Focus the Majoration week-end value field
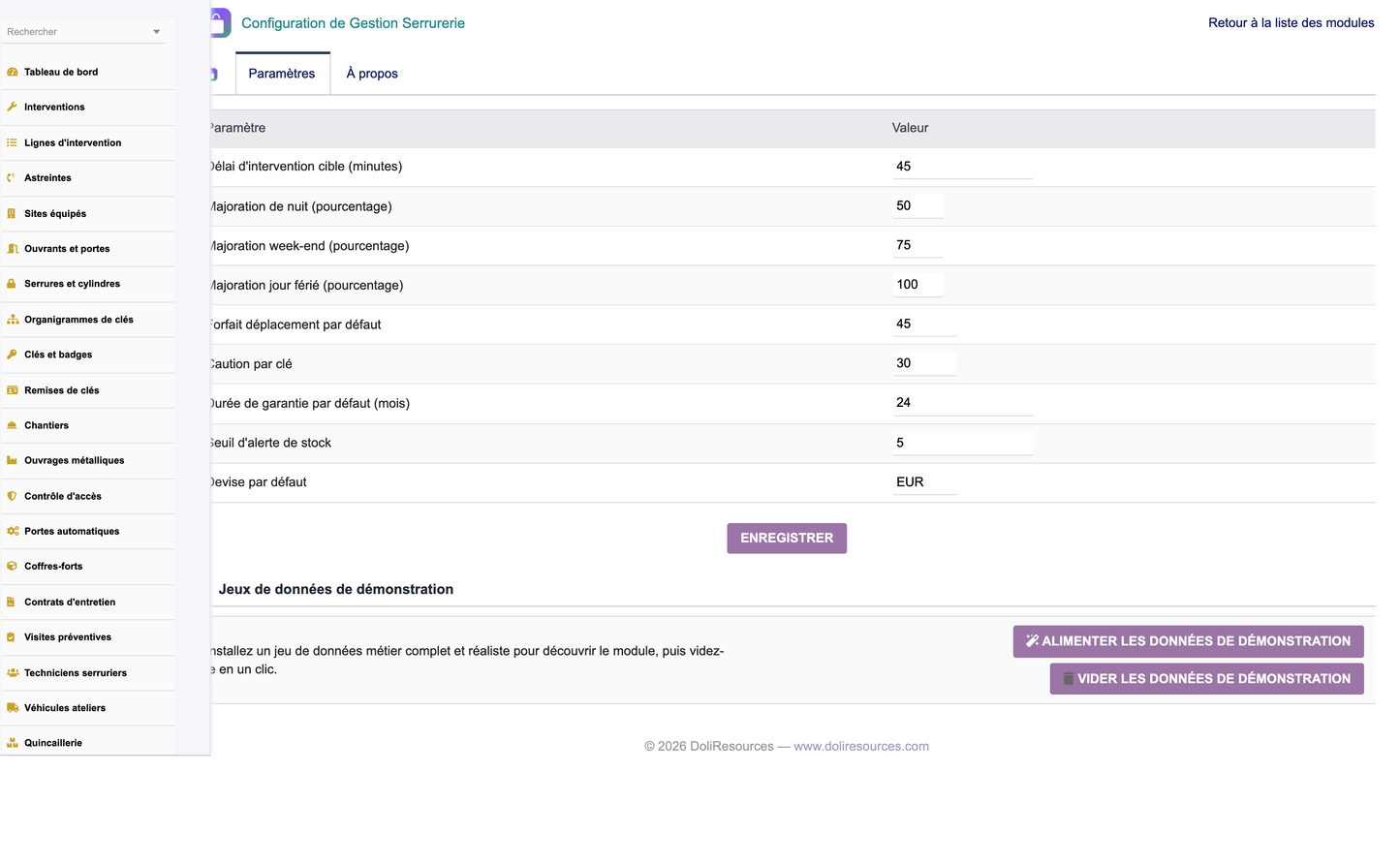1400x866 pixels. pyautogui.click(x=918, y=245)
